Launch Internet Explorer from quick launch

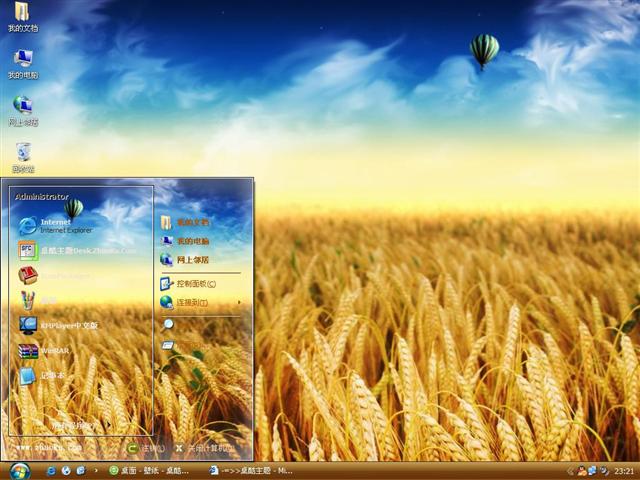(x=51, y=471)
